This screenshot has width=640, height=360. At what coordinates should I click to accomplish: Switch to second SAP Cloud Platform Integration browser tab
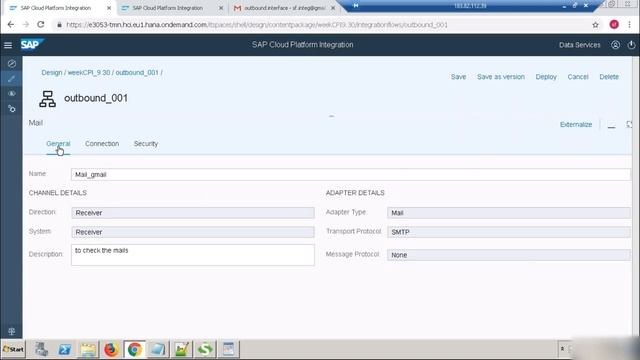167,8
